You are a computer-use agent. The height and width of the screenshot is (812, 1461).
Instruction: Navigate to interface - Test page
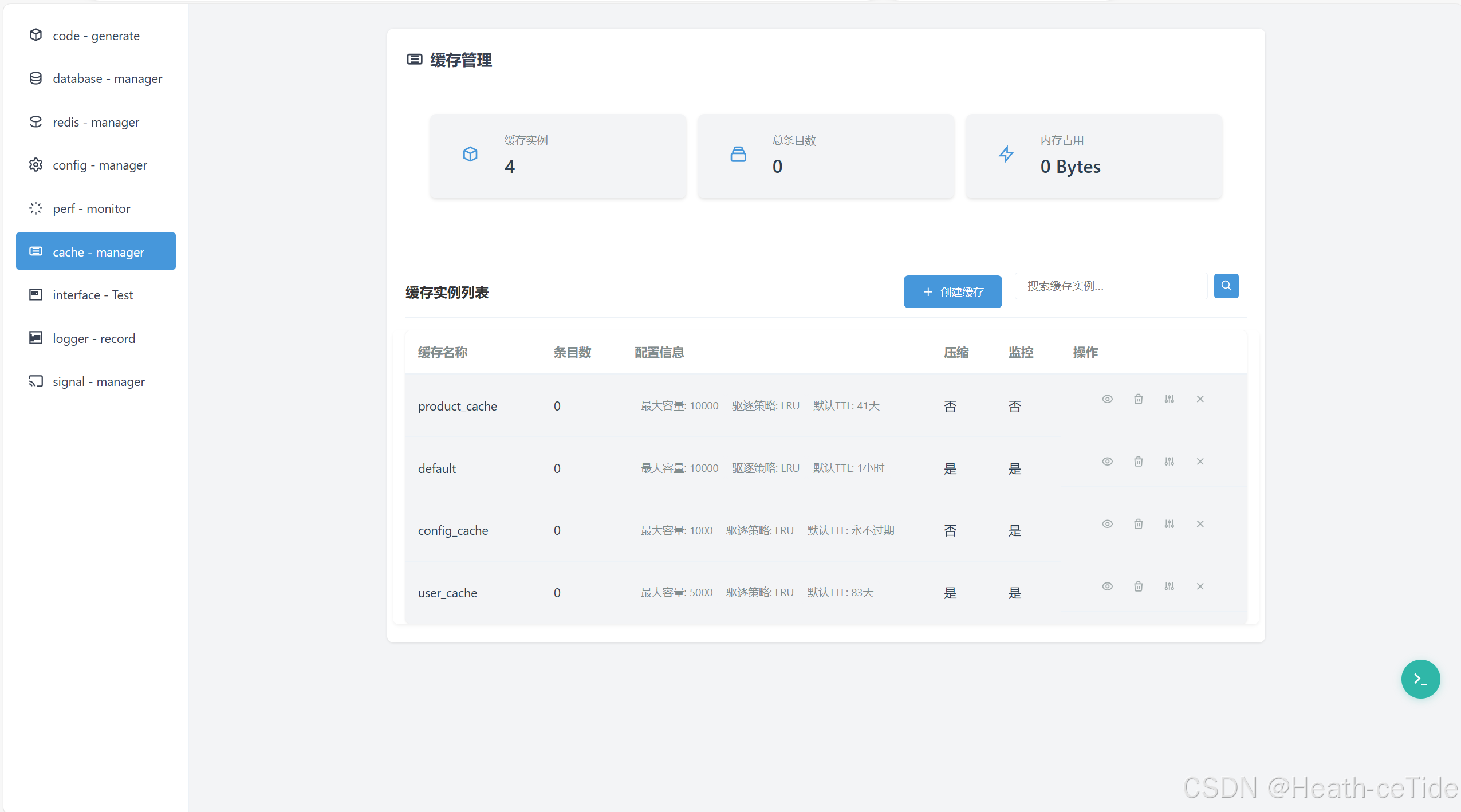pyautogui.click(x=92, y=295)
